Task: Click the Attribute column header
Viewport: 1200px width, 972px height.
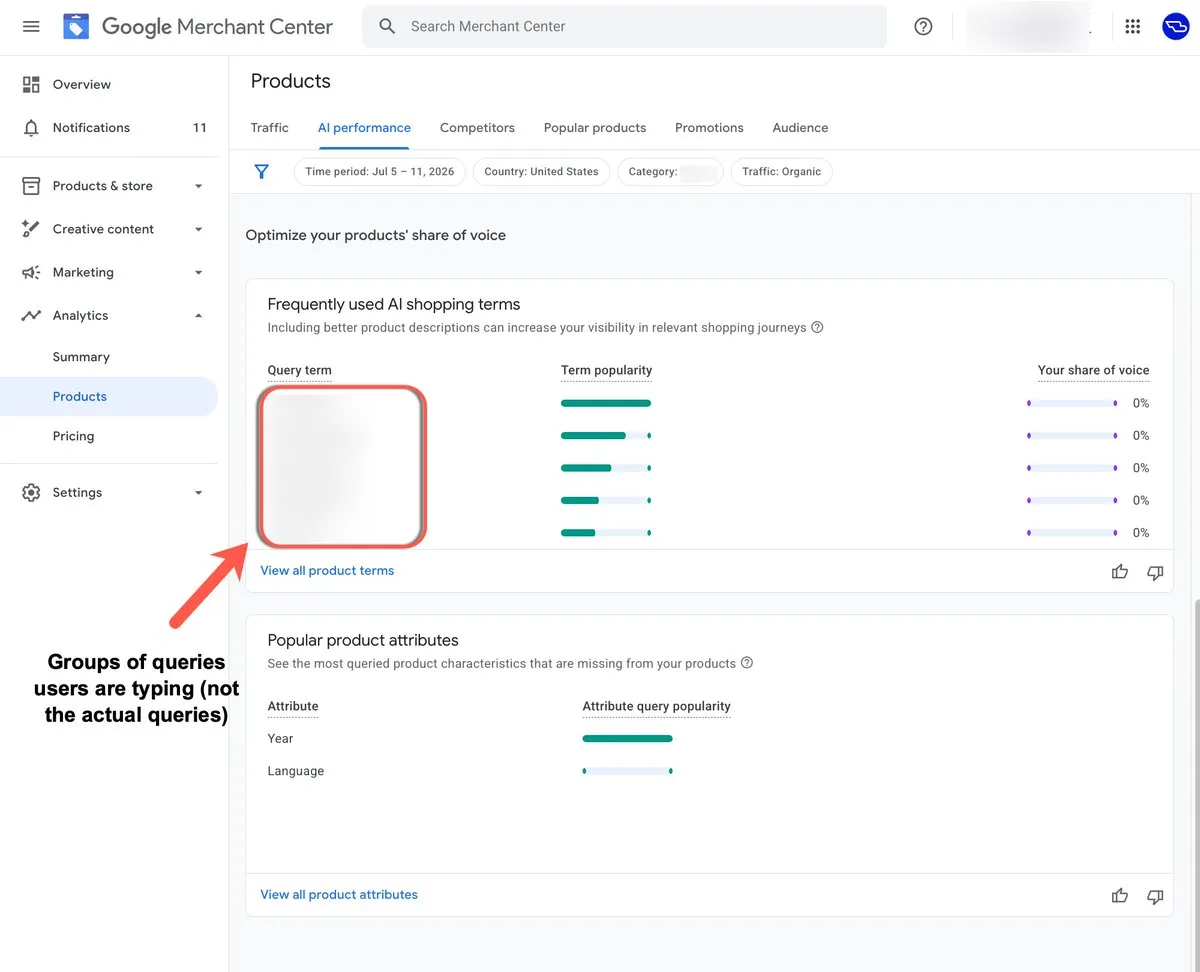Action: click(x=293, y=706)
